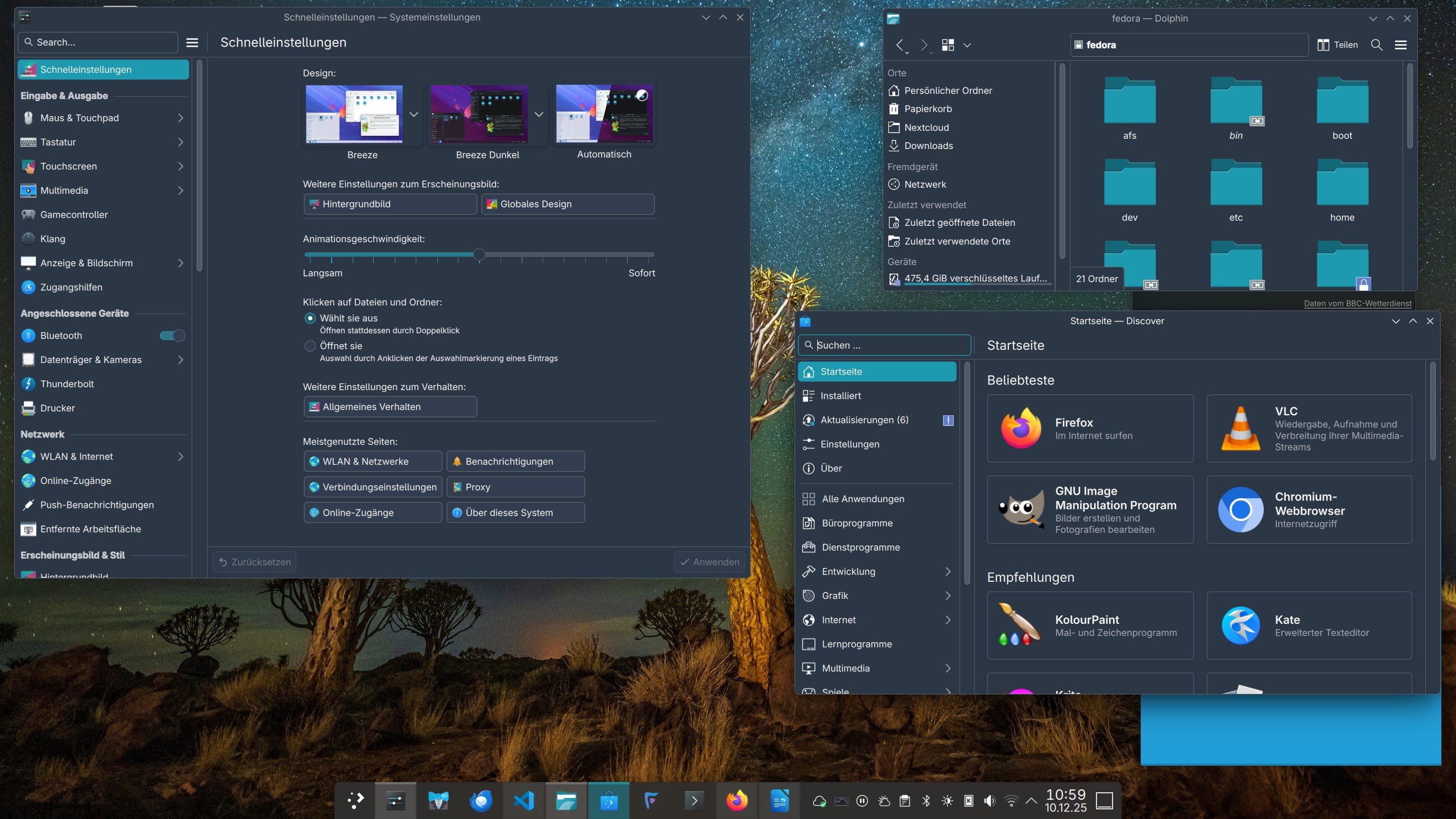Open the Trash (Papierkorb) place in Dolphin
Screen dimensions: 1456x819
pyautogui.click(x=928, y=109)
